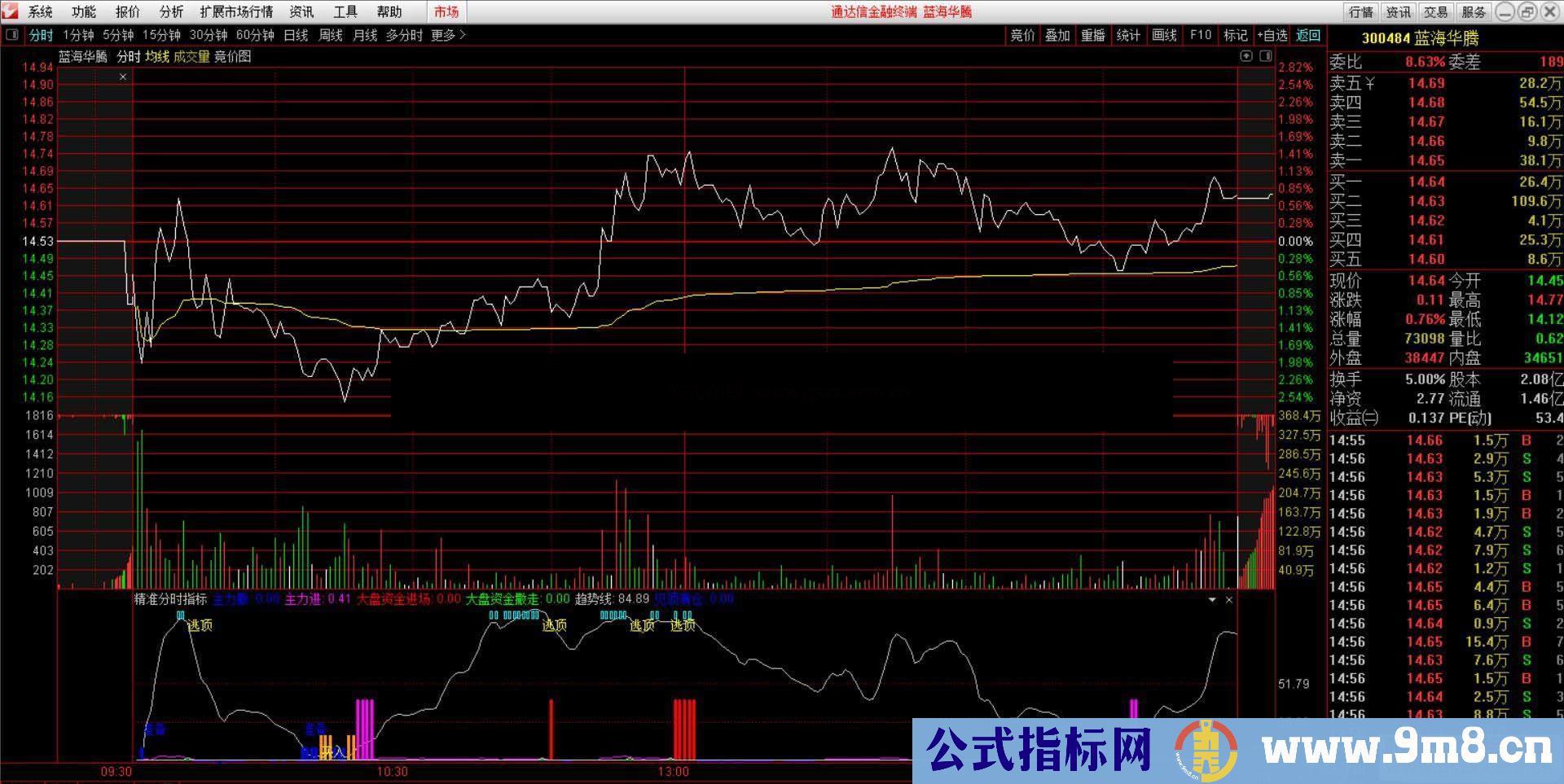Toggle the right info panel icon
The height and width of the screenshot is (784, 1564).
(x=1265, y=56)
